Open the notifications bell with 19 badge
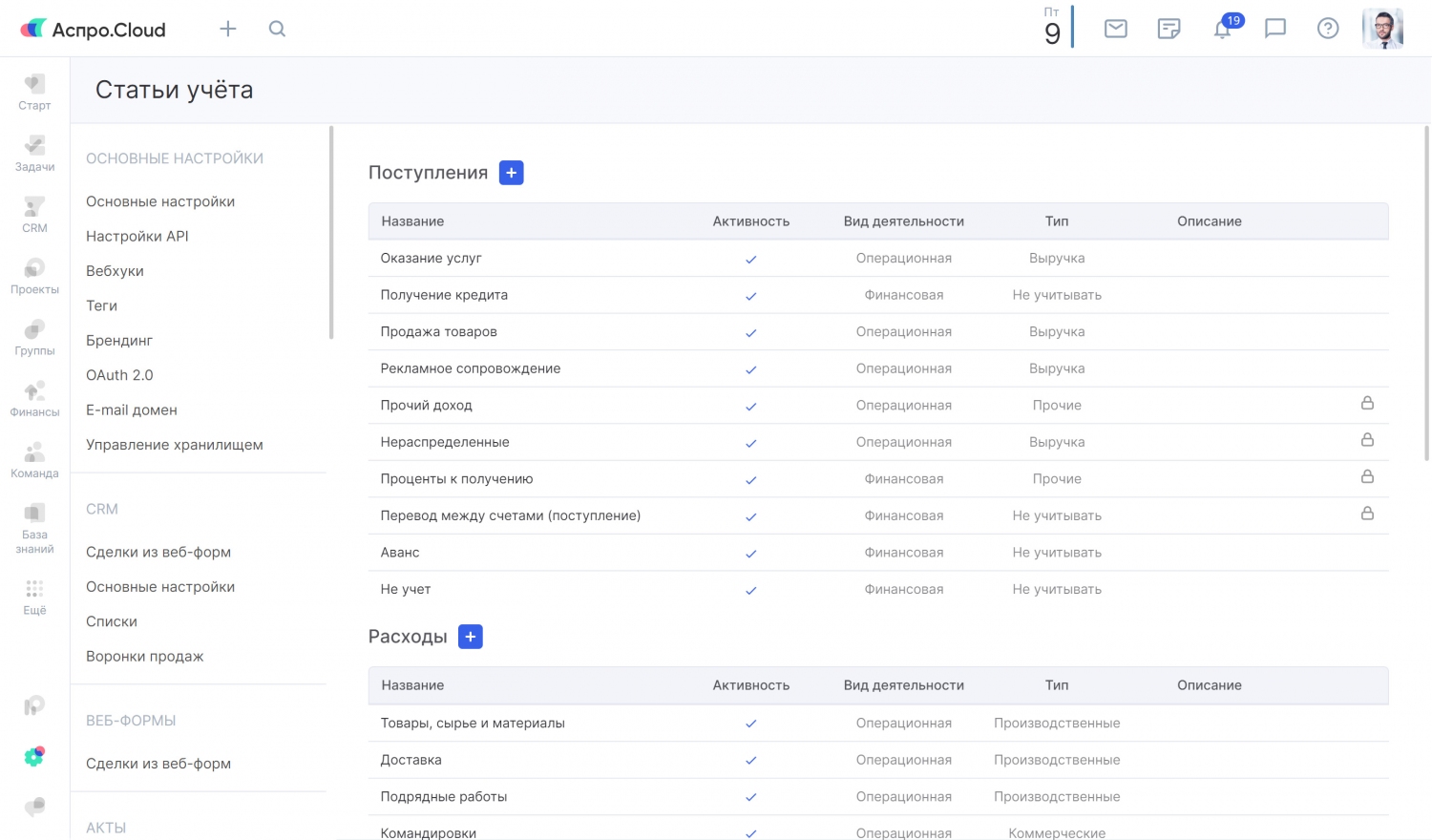Viewport: 1432px width, 840px height. [1223, 29]
